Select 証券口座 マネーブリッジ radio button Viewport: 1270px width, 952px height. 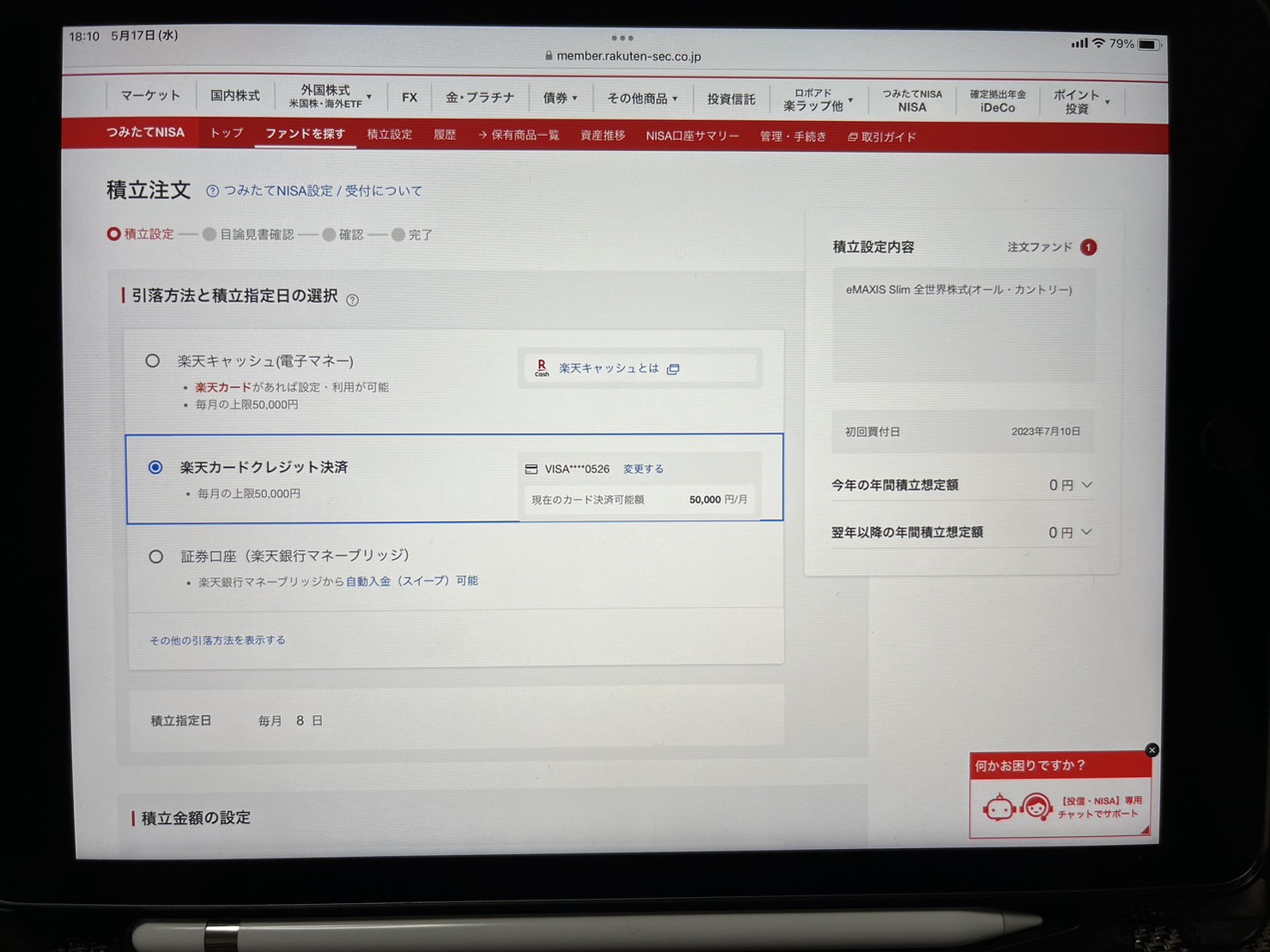pos(155,557)
